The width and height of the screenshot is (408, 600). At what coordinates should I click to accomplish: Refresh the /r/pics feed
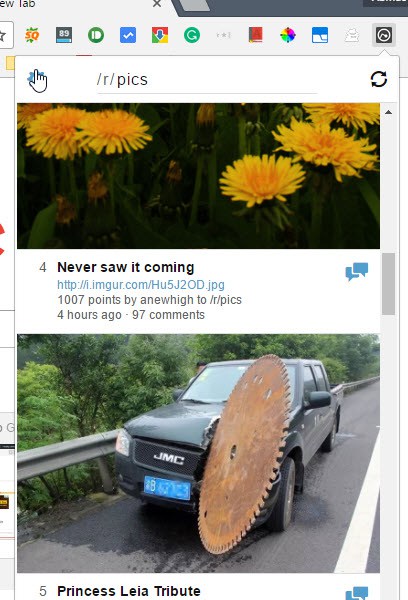pos(379,80)
